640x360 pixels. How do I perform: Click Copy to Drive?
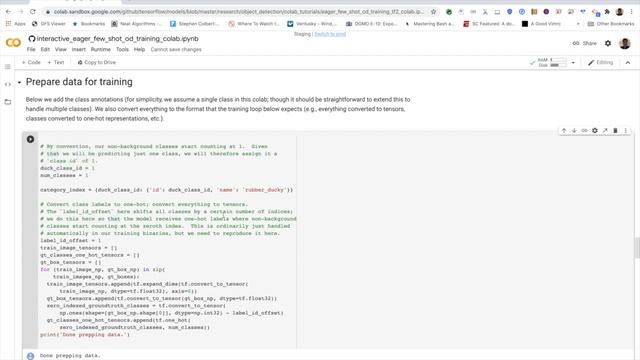(97, 62)
